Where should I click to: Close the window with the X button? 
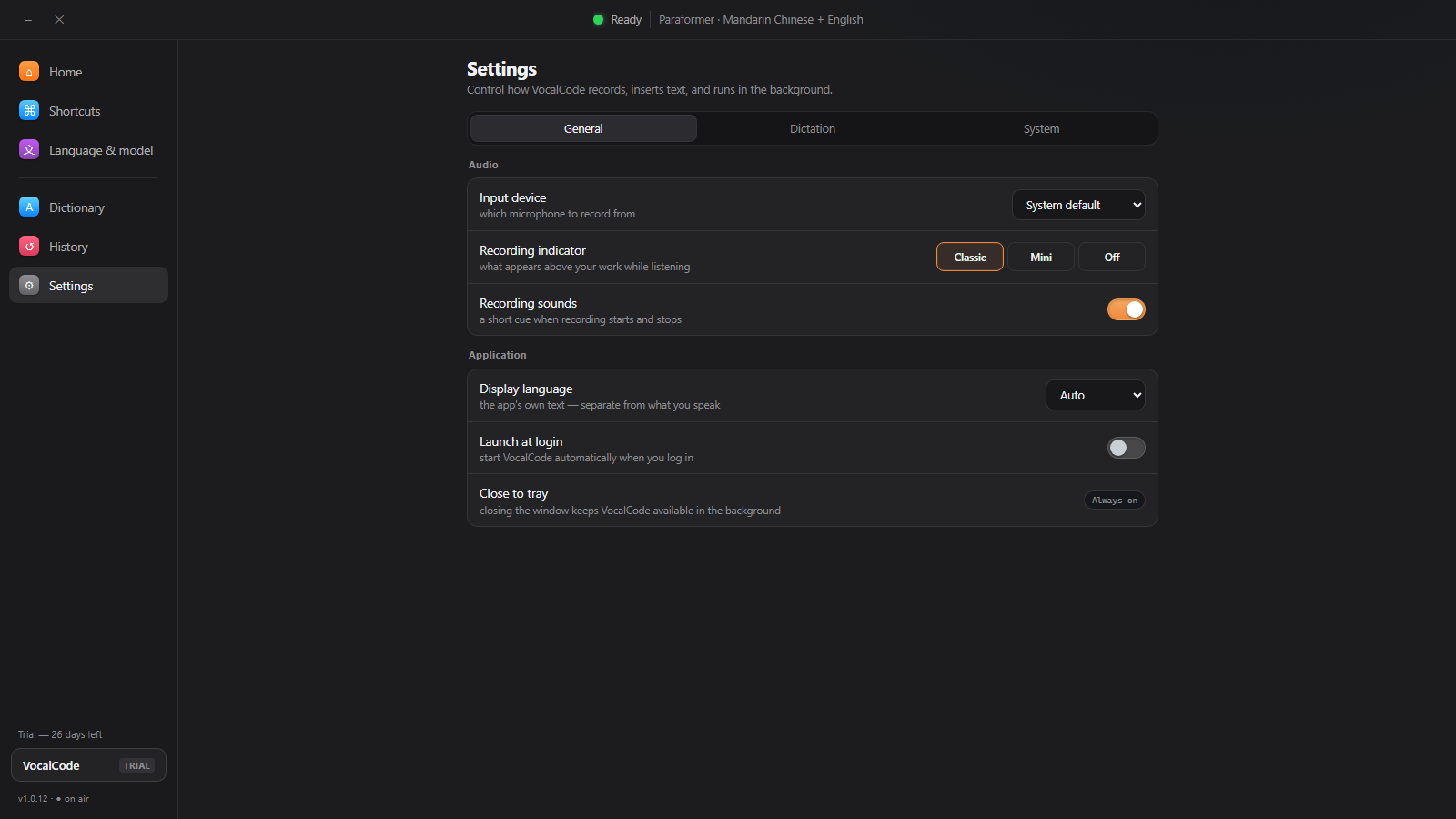coord(59,19)
